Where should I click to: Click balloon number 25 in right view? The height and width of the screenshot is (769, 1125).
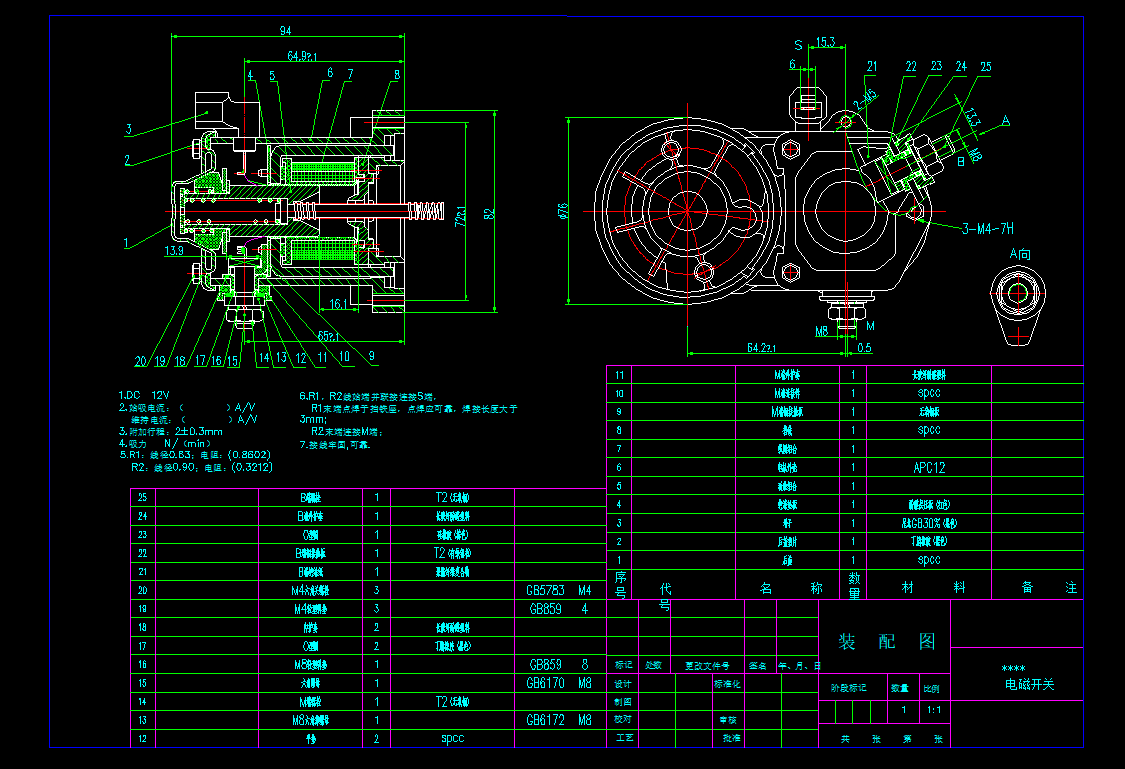click(986, 67)
